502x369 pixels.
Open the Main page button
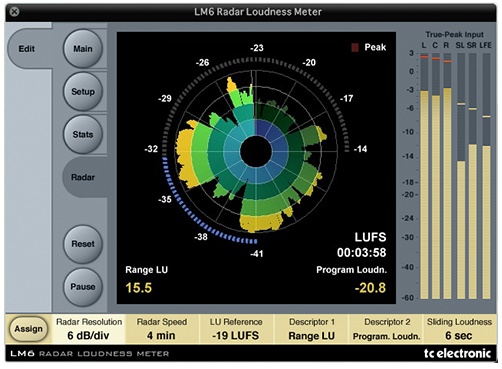click(83, 49)
